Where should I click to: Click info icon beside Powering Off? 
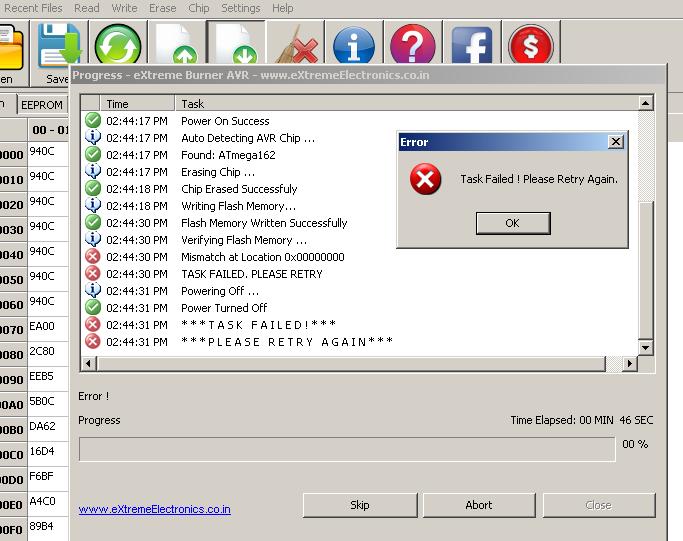(93, 291)
